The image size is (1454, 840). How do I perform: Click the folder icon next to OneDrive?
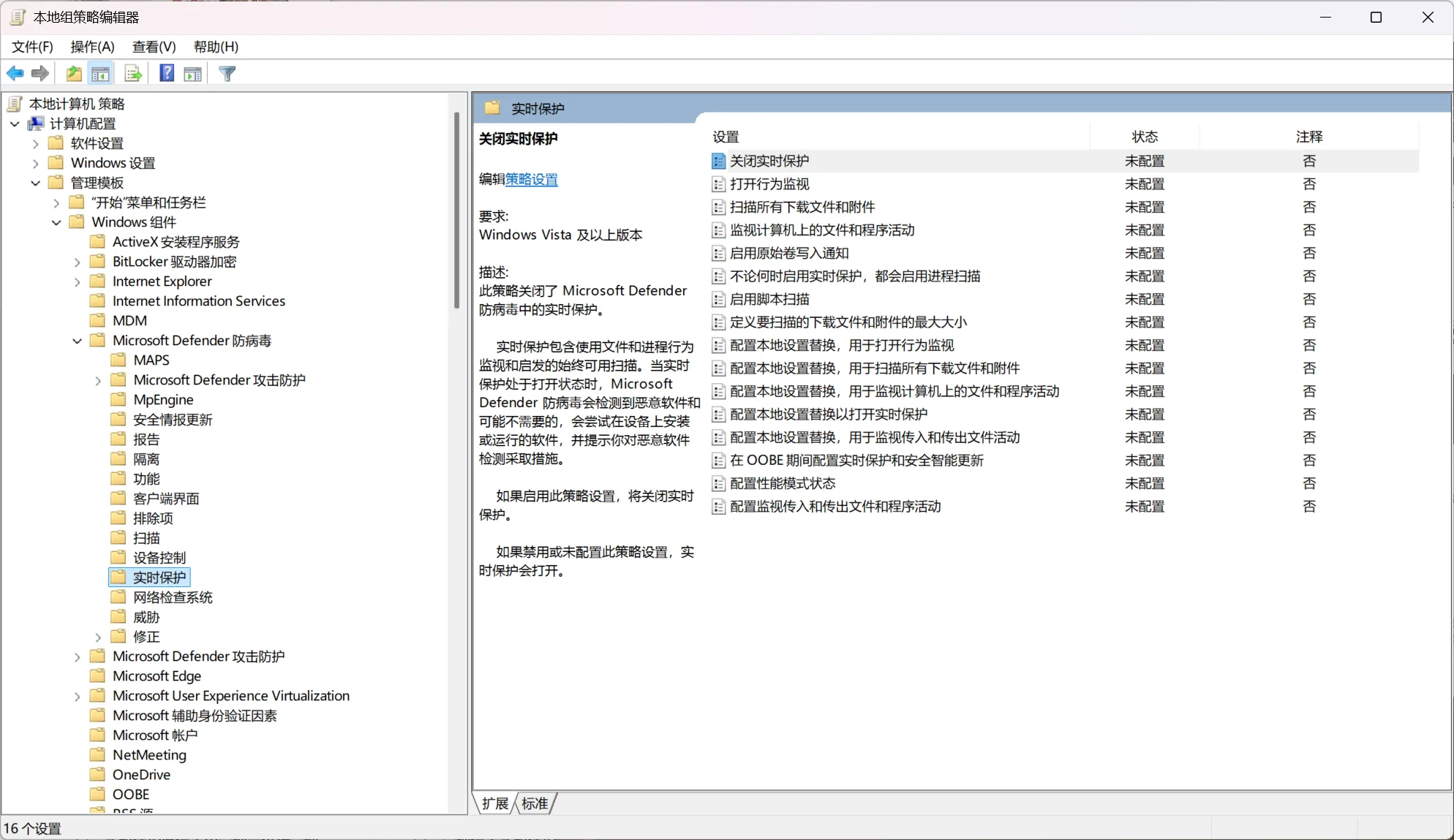click(97, 774)
